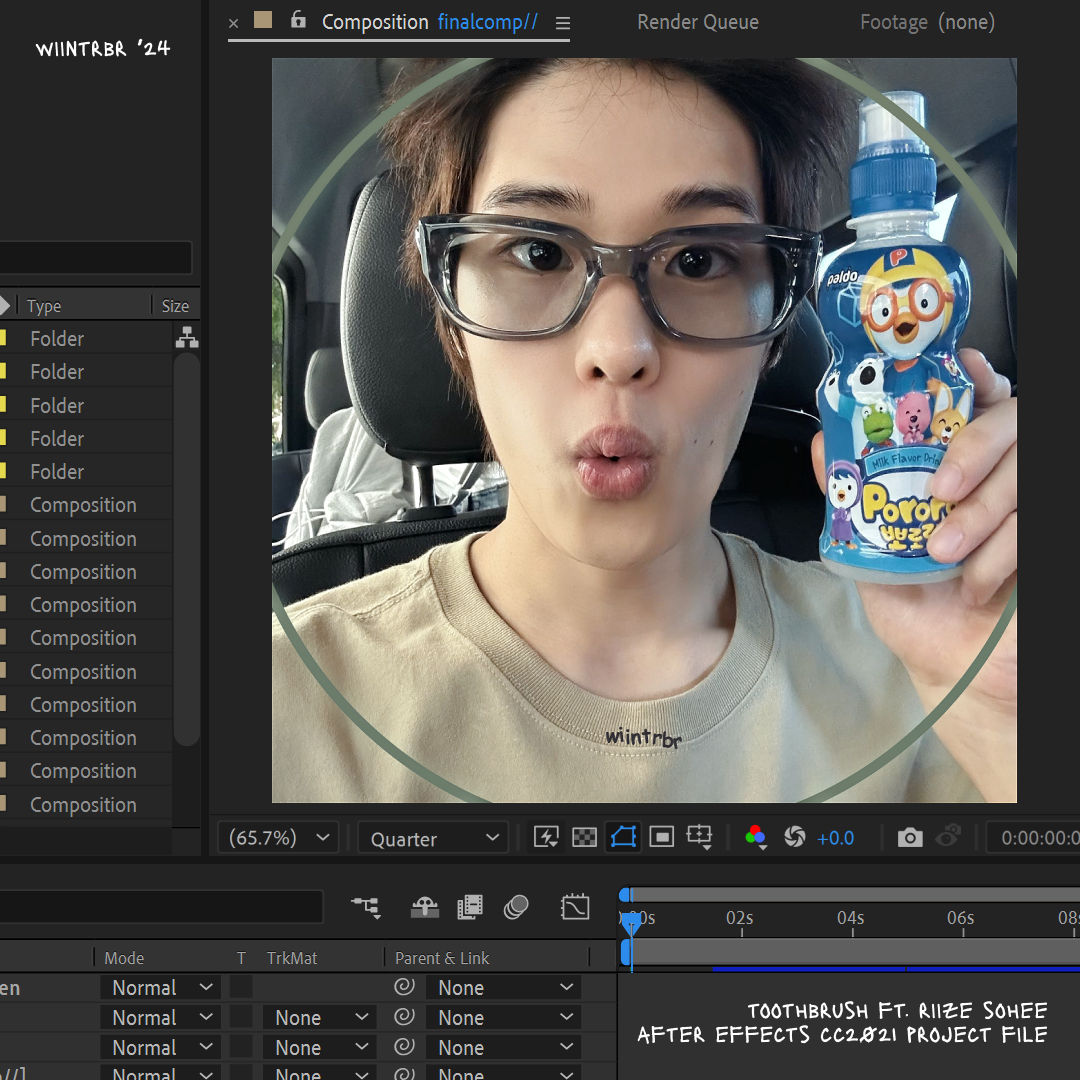This screenshot has height=1080, width=1080.
Task: Click the project panel vertical scrollbar
Action: click(x=186, y=550)
